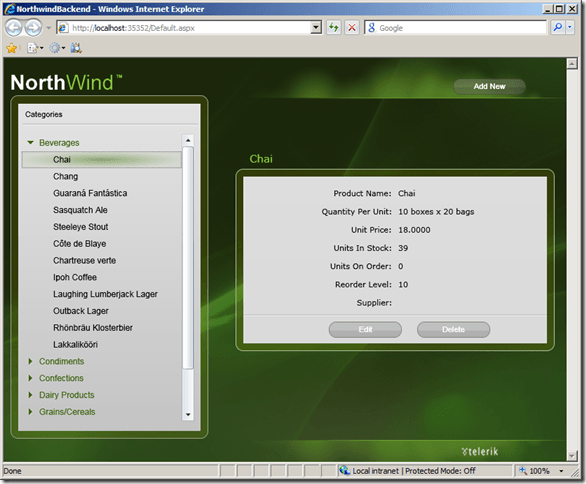This screenshot has width=586, height=484.
Task: Click the Reorder Level value 10
Action: click(x=403, y=285)
